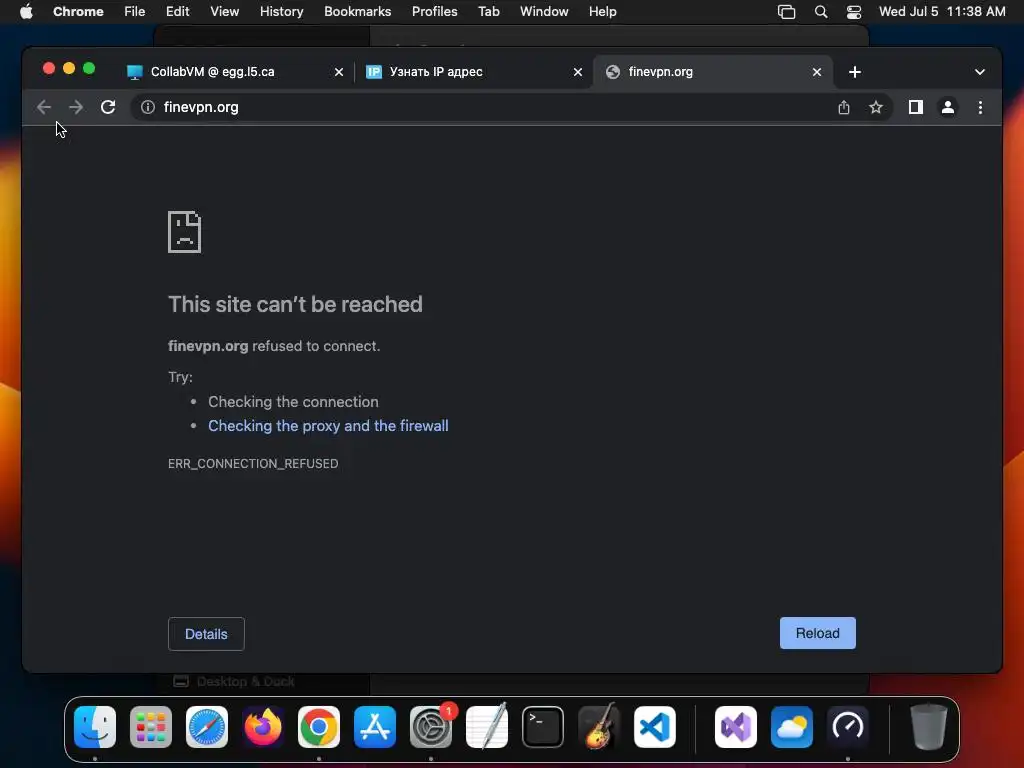1024x768 pixels.
Task: Open the Help menu
Action: coord(602,12)
